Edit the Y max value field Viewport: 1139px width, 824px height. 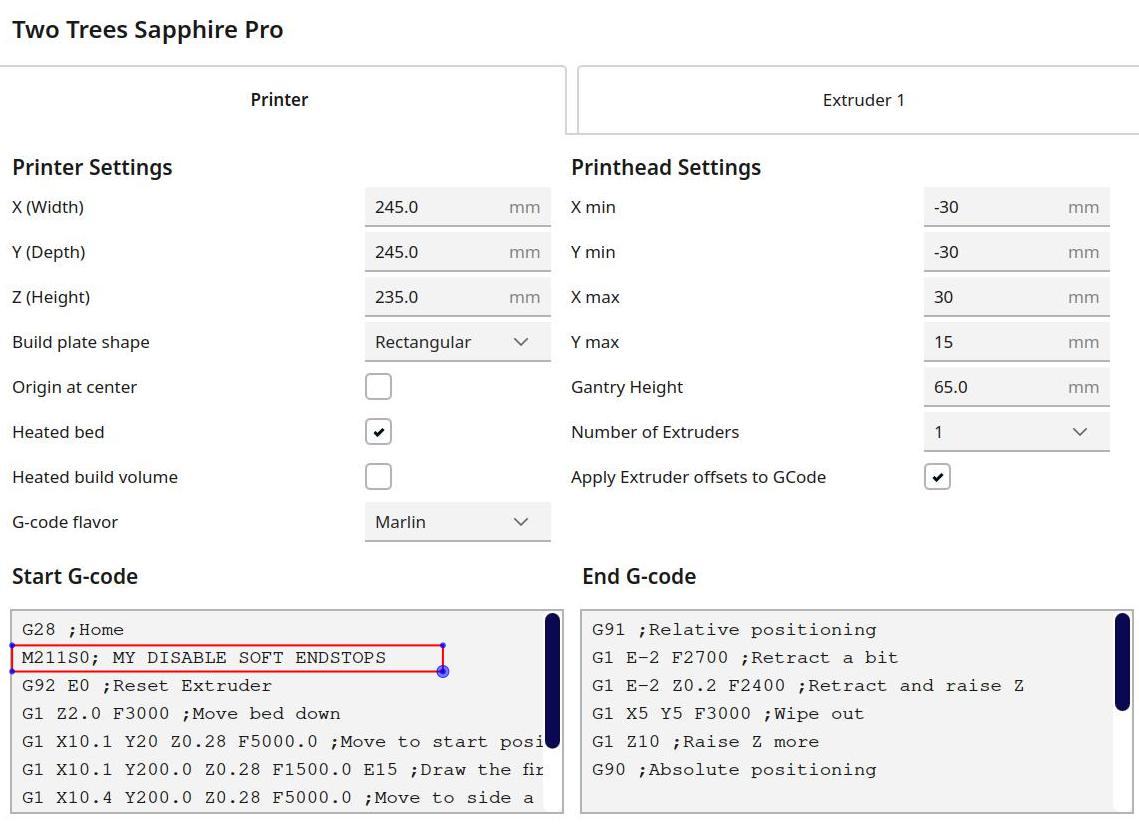pyautogui.click(x=1016, y=342)
